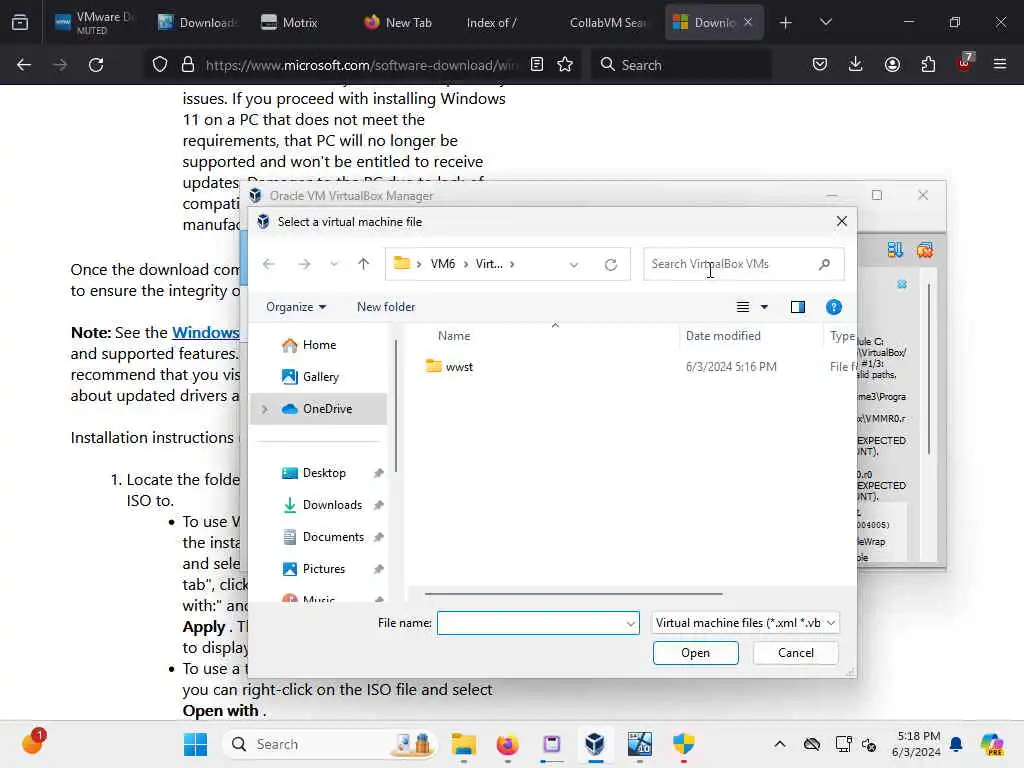Switch to the Motrix tab
This screenshot has height=768, width=1024.
[289, 22]
